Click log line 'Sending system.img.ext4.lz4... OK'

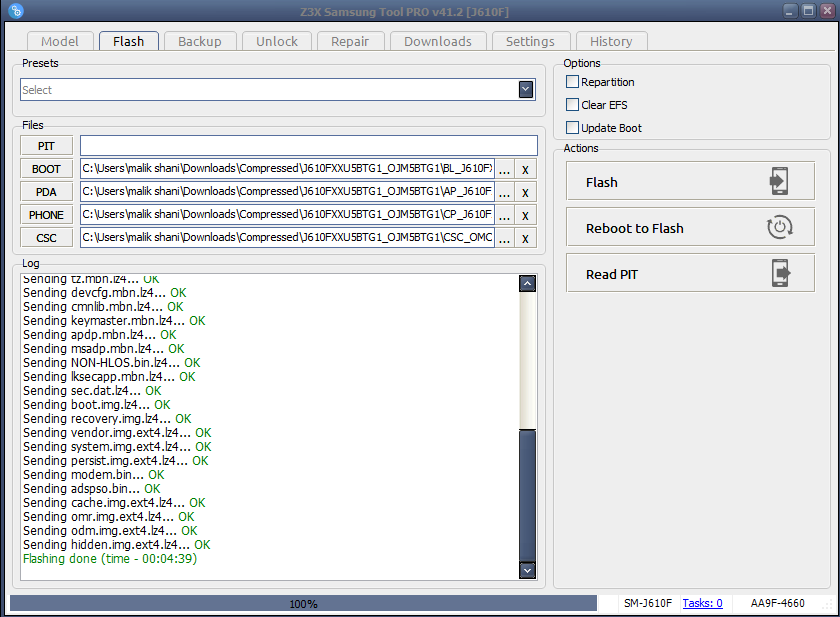click(x=117, y=447)
